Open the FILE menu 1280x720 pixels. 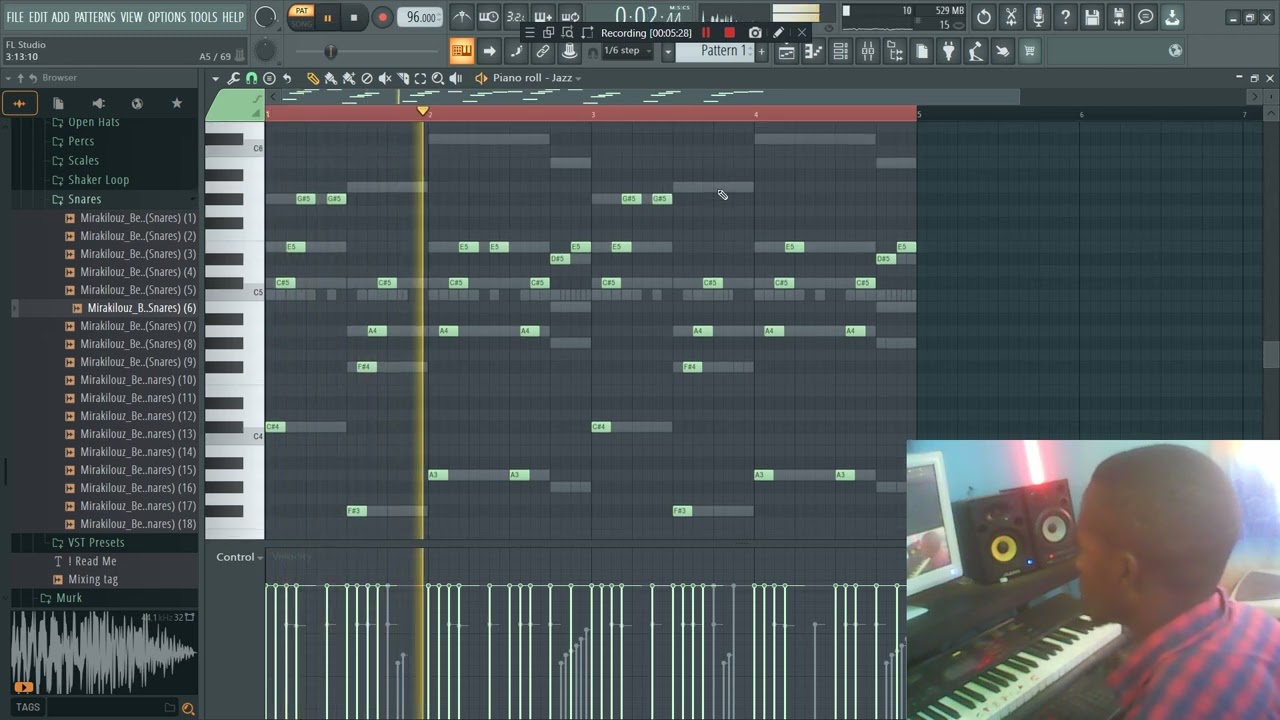click(15, 17)
